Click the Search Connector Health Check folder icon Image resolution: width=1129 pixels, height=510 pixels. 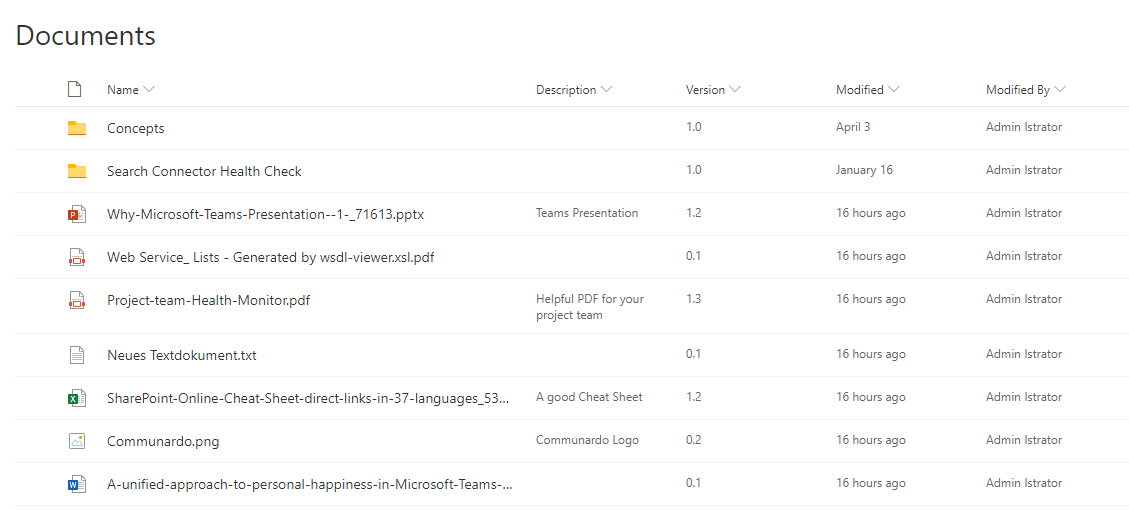(77, 171)
